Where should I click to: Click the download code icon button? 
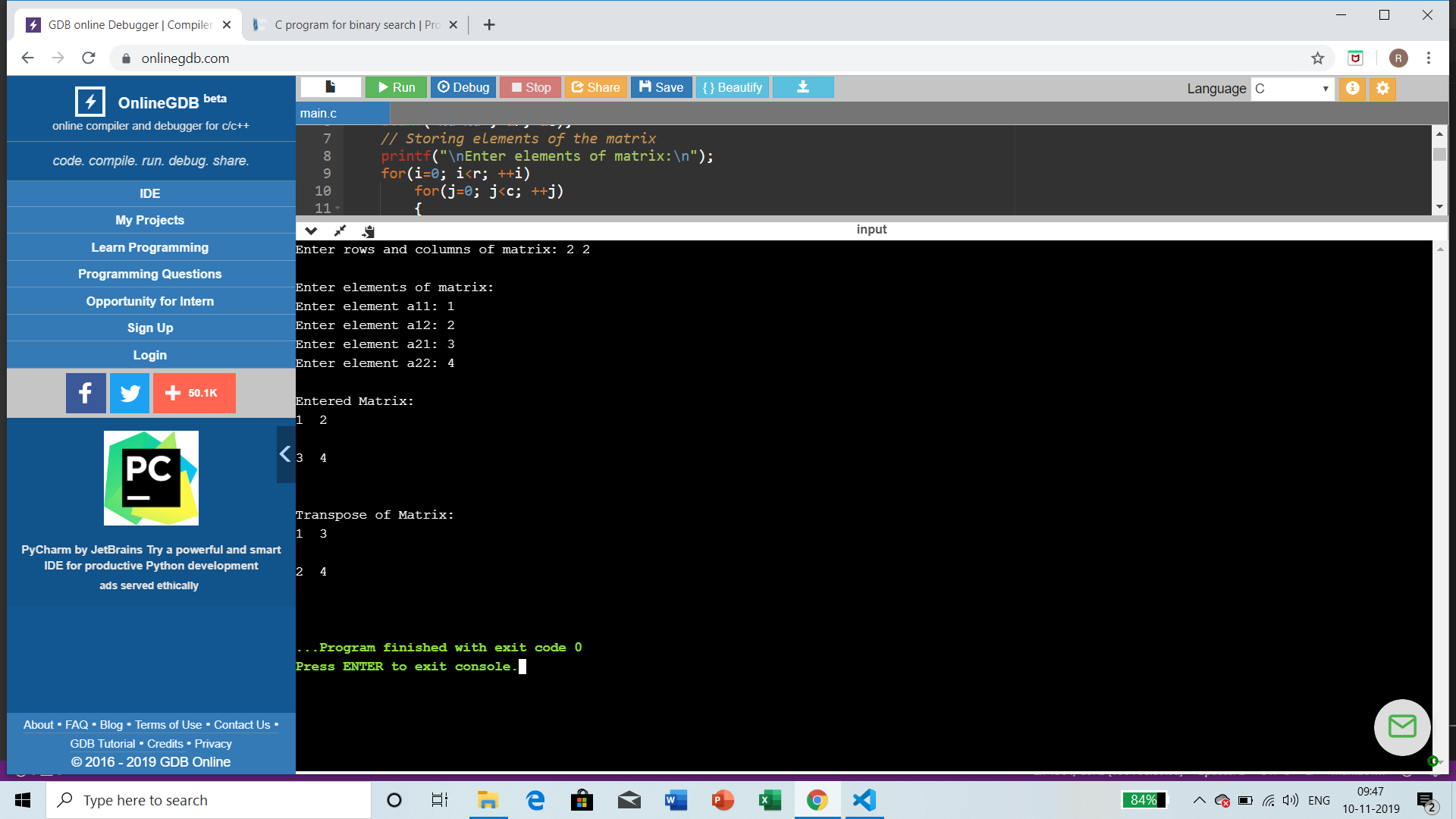[802, 87]
